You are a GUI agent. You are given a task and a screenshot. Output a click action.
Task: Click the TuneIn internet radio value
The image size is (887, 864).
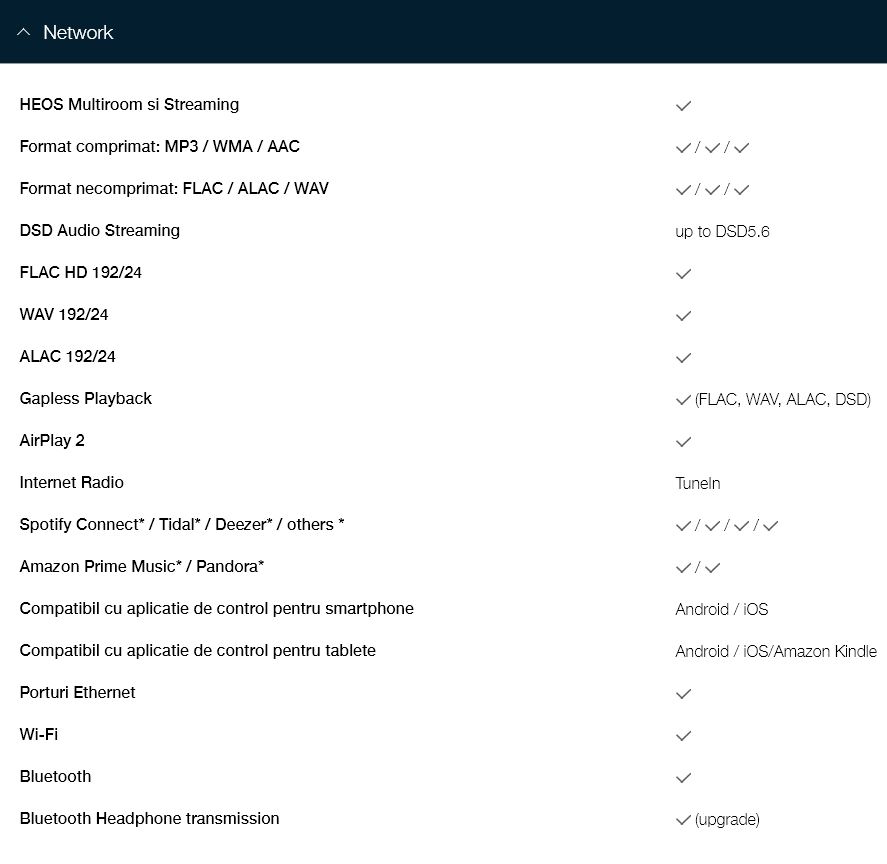click(697, 483)
